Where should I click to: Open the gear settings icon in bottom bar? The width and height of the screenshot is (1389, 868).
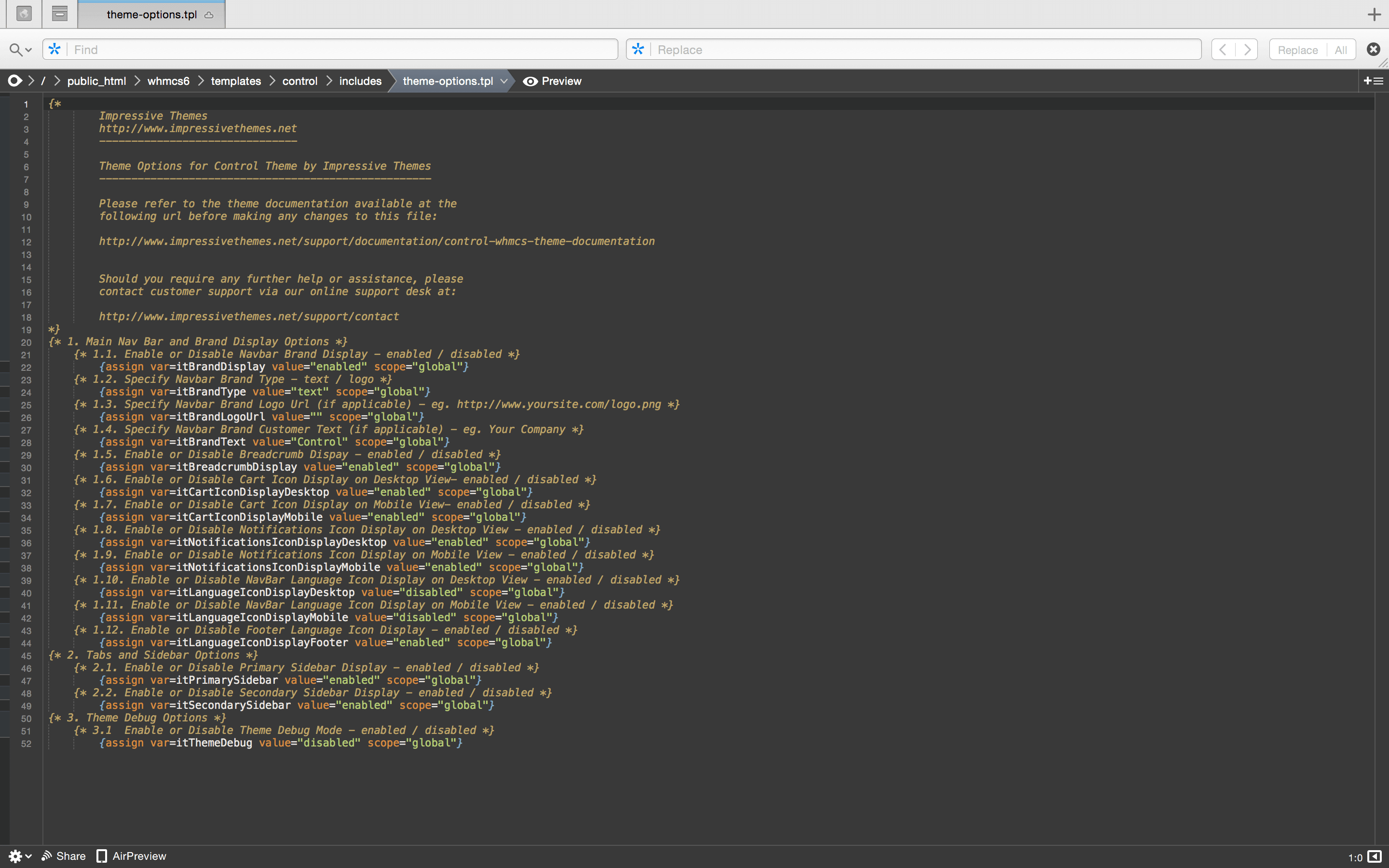(15, 856)
